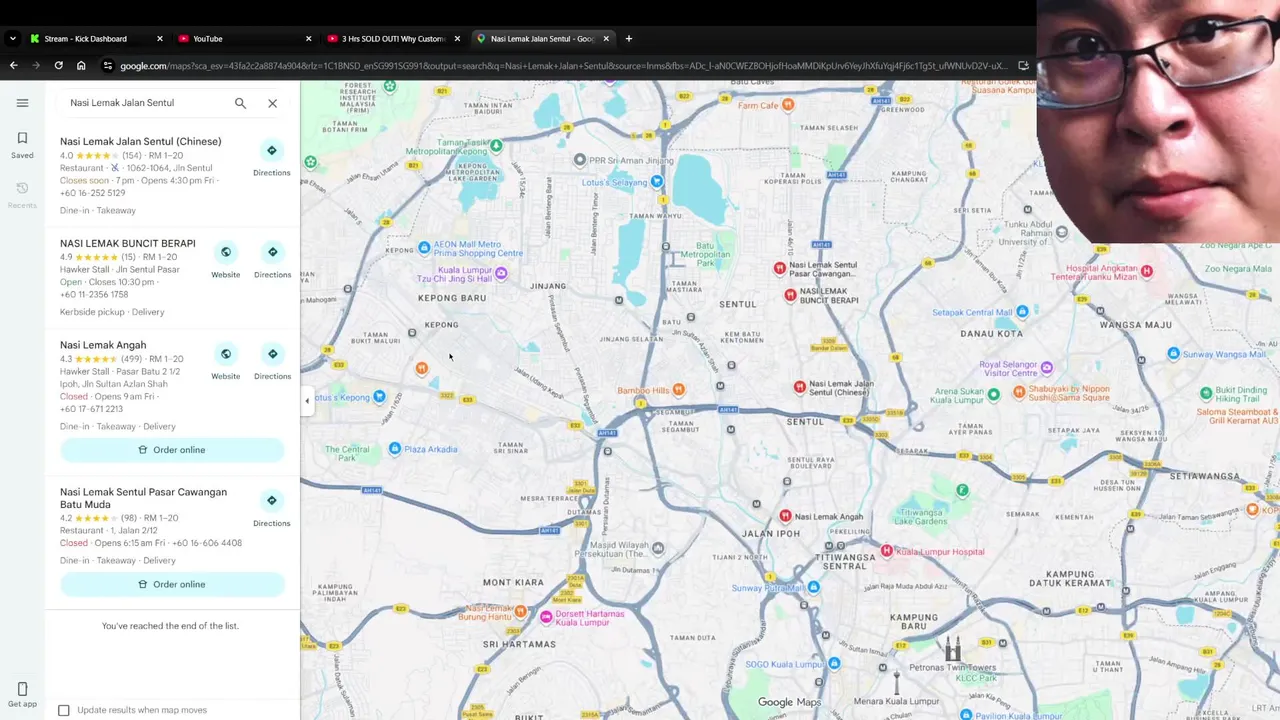The width and height of the screenshot is (1280, 720).
Task: Open the Google Maps hamburger menu
Action: 22,103
